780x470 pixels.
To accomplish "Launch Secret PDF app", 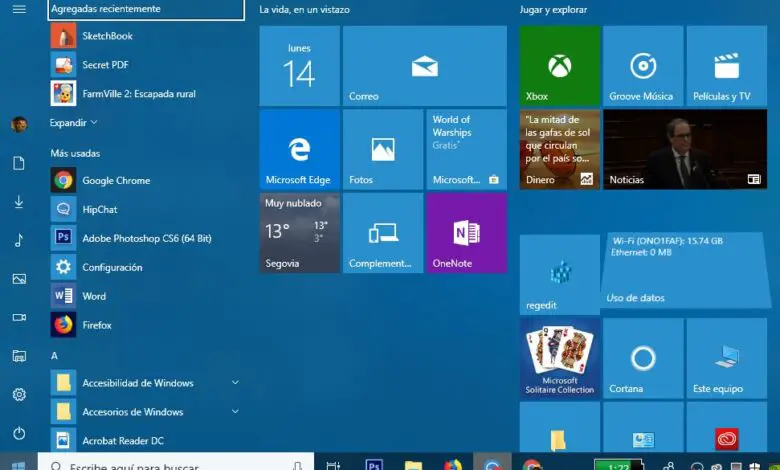I will pyautogui.click(x=146, y=65).
